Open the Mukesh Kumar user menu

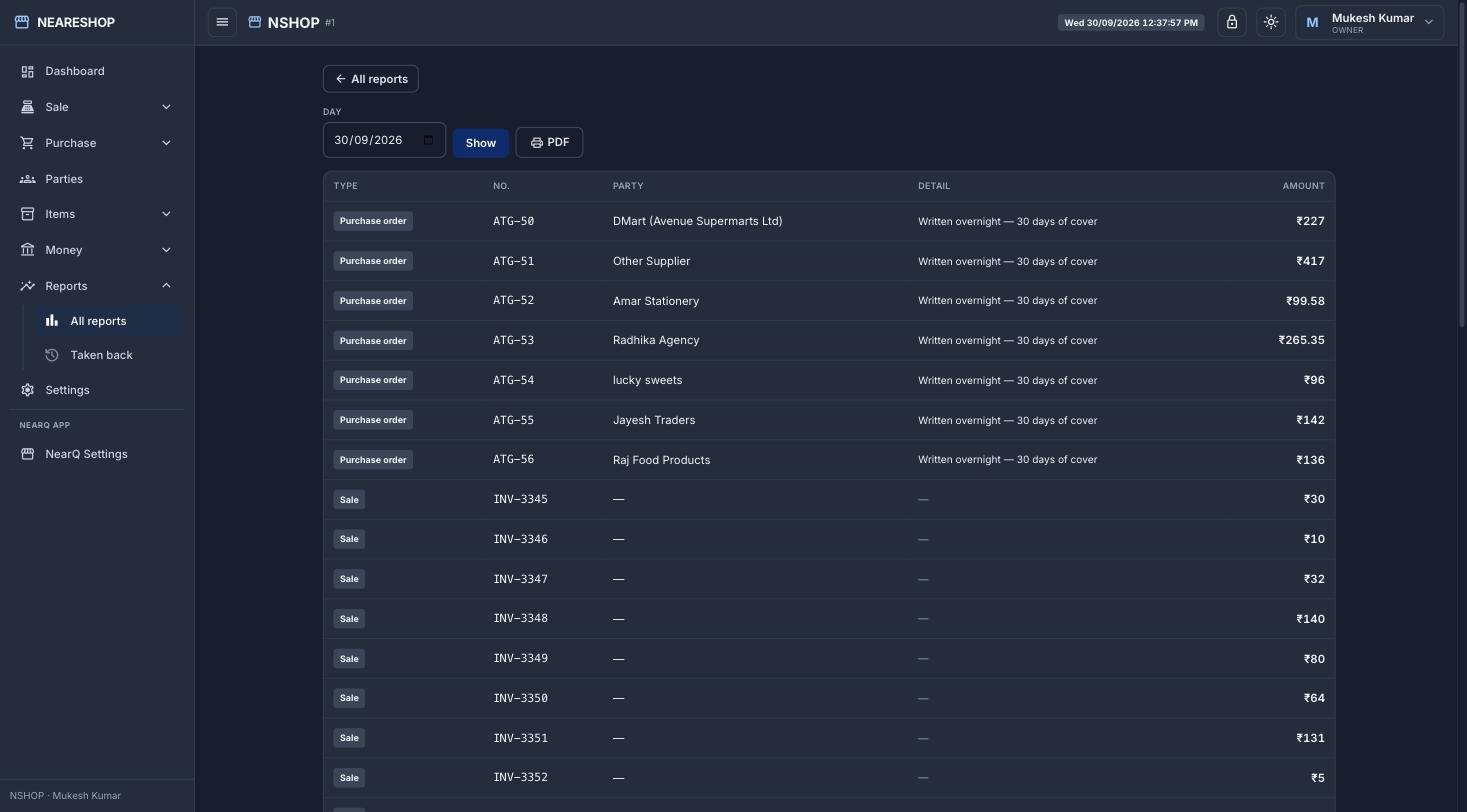pos(1370,22)
